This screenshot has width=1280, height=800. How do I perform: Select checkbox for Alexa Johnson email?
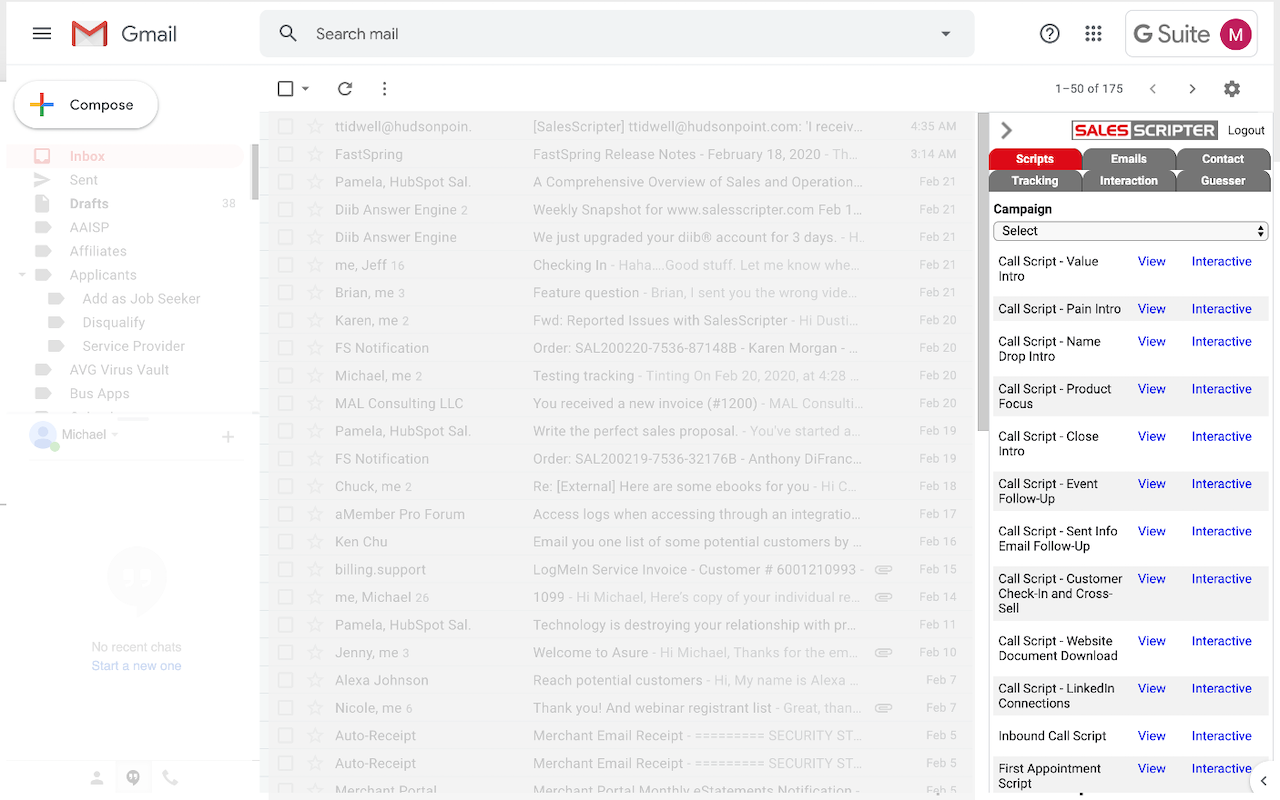click(285, 680)
